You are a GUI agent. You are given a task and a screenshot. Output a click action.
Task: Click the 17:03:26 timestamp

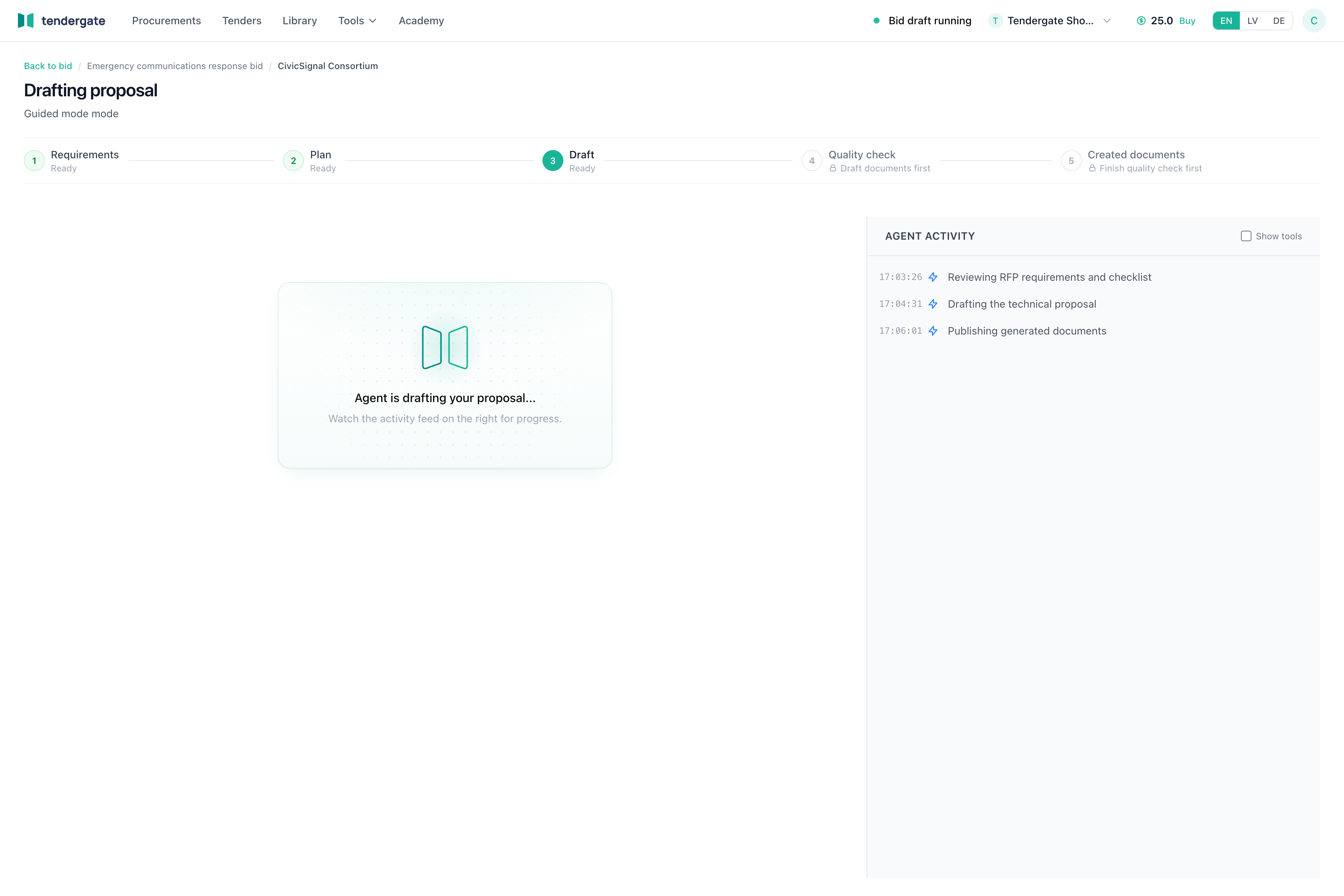(900, 277)
